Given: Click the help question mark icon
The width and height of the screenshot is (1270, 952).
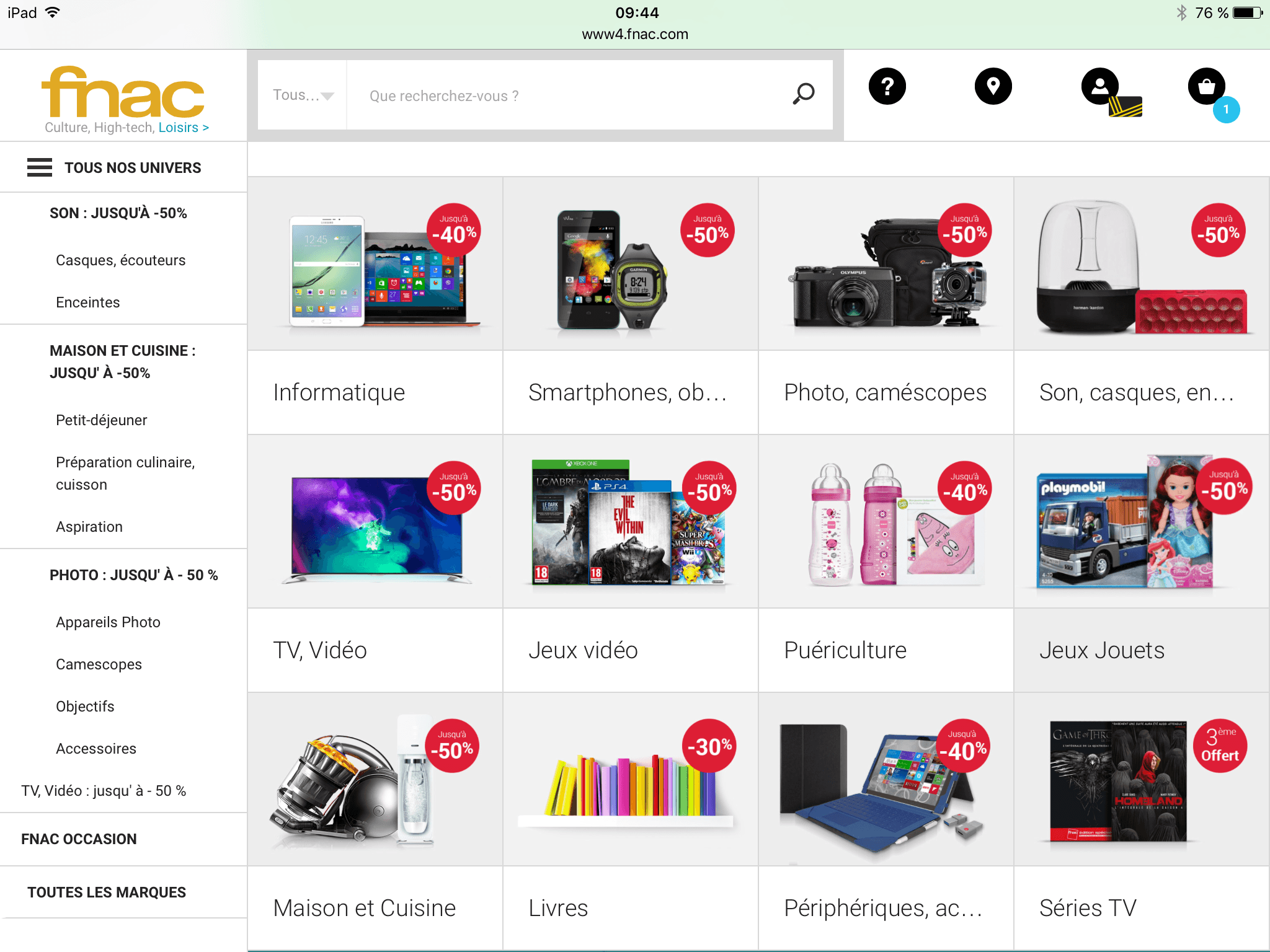Looking at the screenshot, I should tap(887, 86).
